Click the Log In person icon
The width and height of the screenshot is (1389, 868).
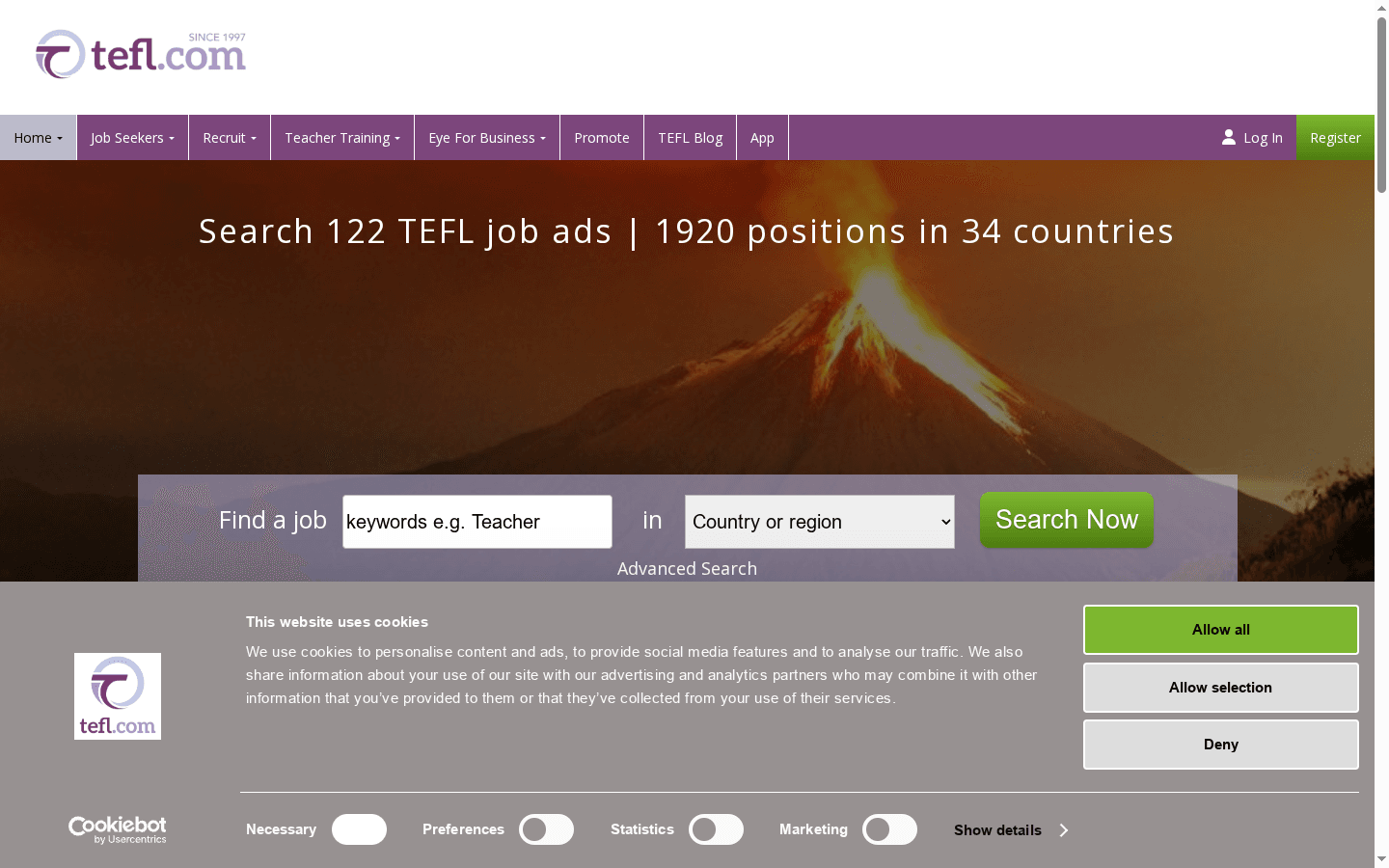pyautogui.click(x=1227, y=137)
